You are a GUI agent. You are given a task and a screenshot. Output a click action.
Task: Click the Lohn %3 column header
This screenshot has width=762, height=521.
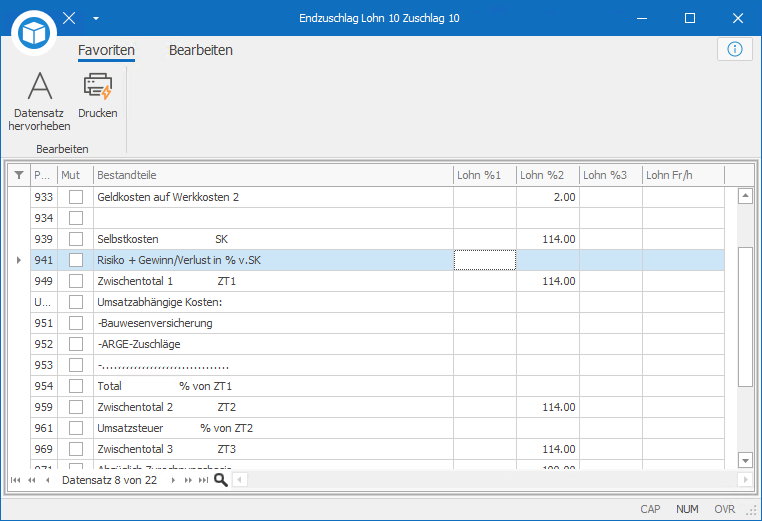tap(611, 175)
